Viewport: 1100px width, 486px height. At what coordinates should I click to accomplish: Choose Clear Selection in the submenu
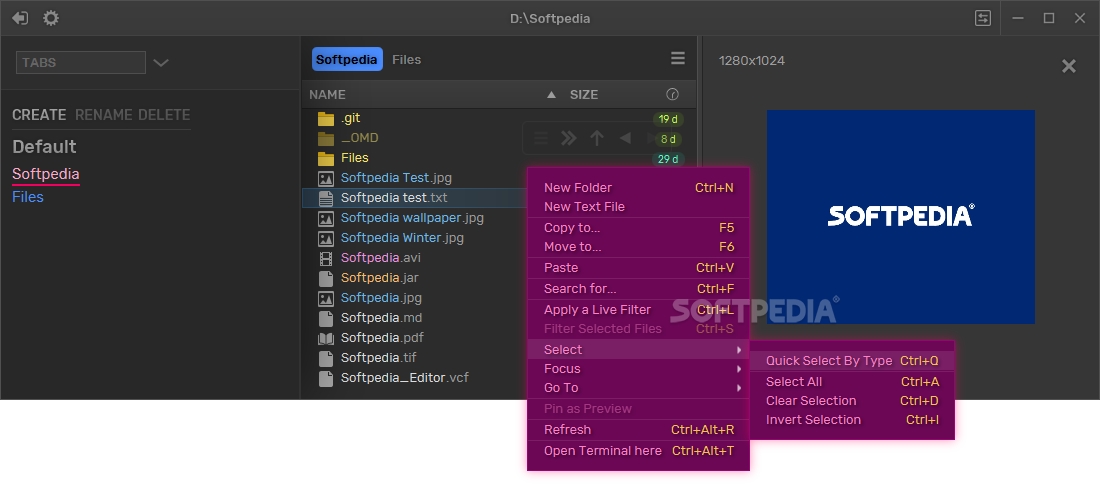tap(852, 400)
